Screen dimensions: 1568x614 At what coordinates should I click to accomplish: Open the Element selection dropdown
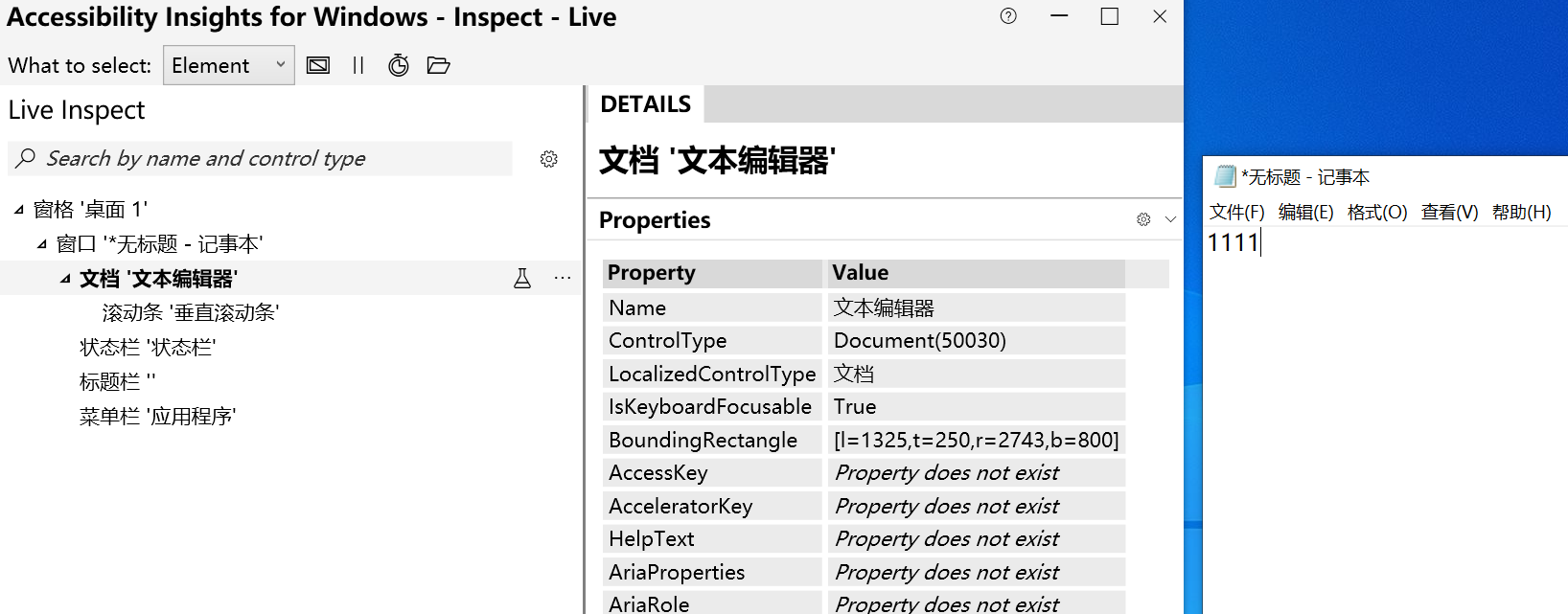(229, 65)
